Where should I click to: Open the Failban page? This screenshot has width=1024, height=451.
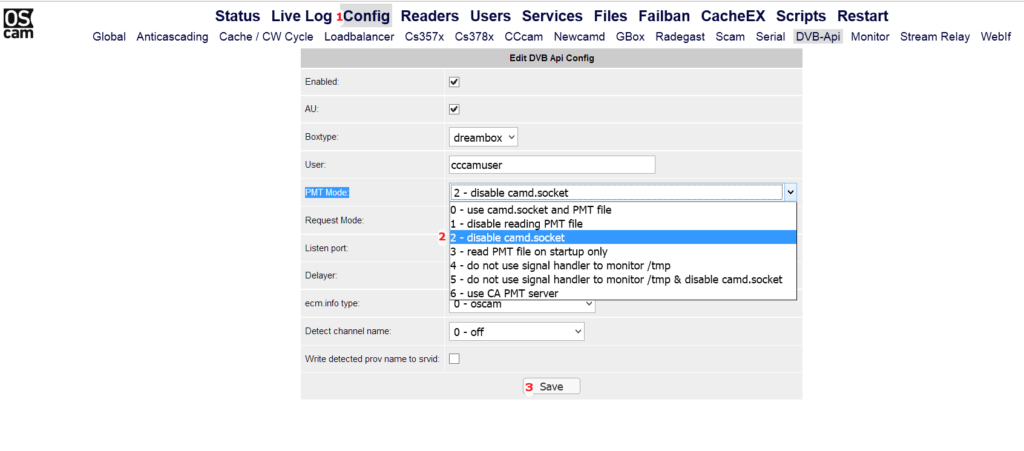coord(664,16)
